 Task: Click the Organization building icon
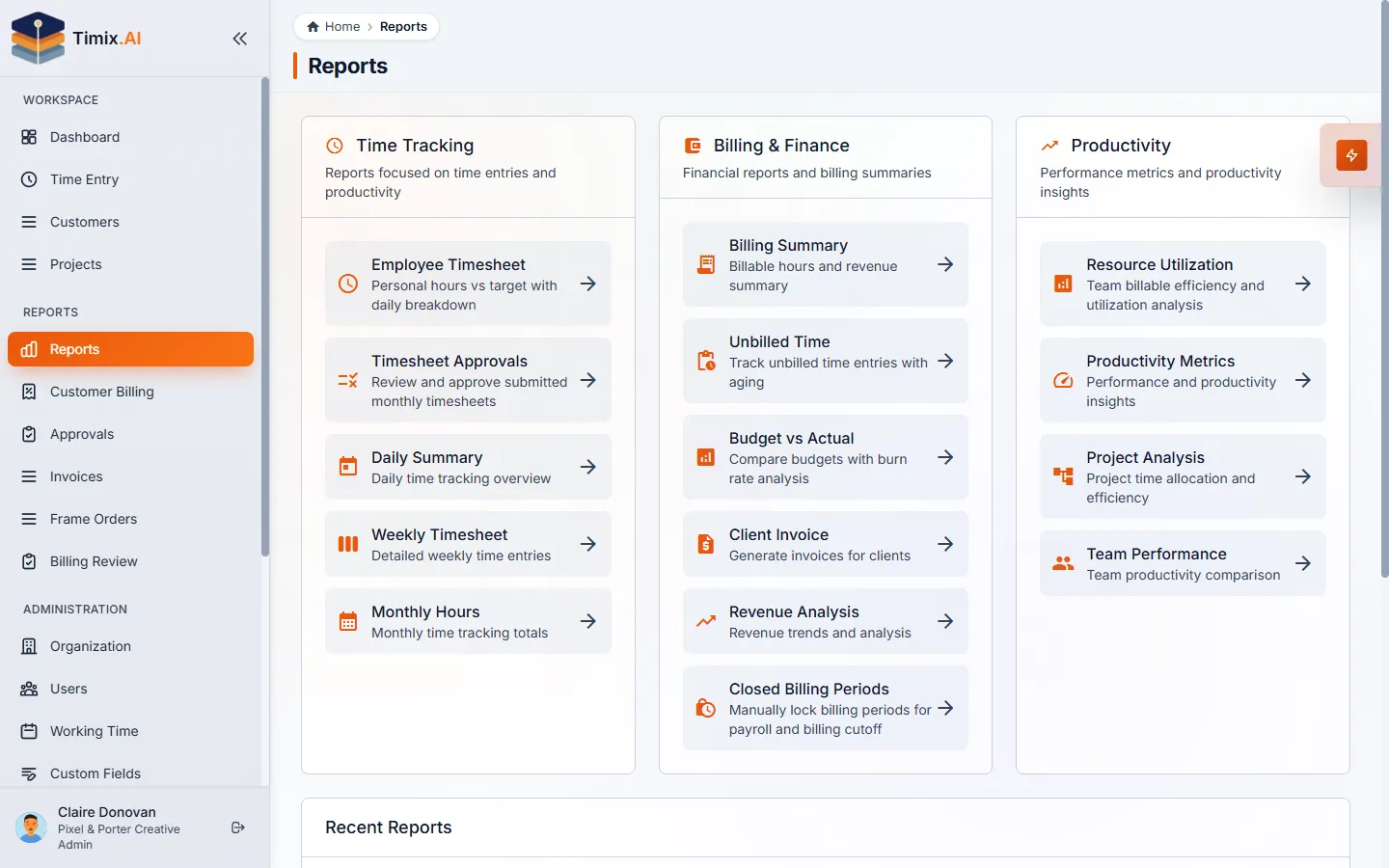click(29, 646)
